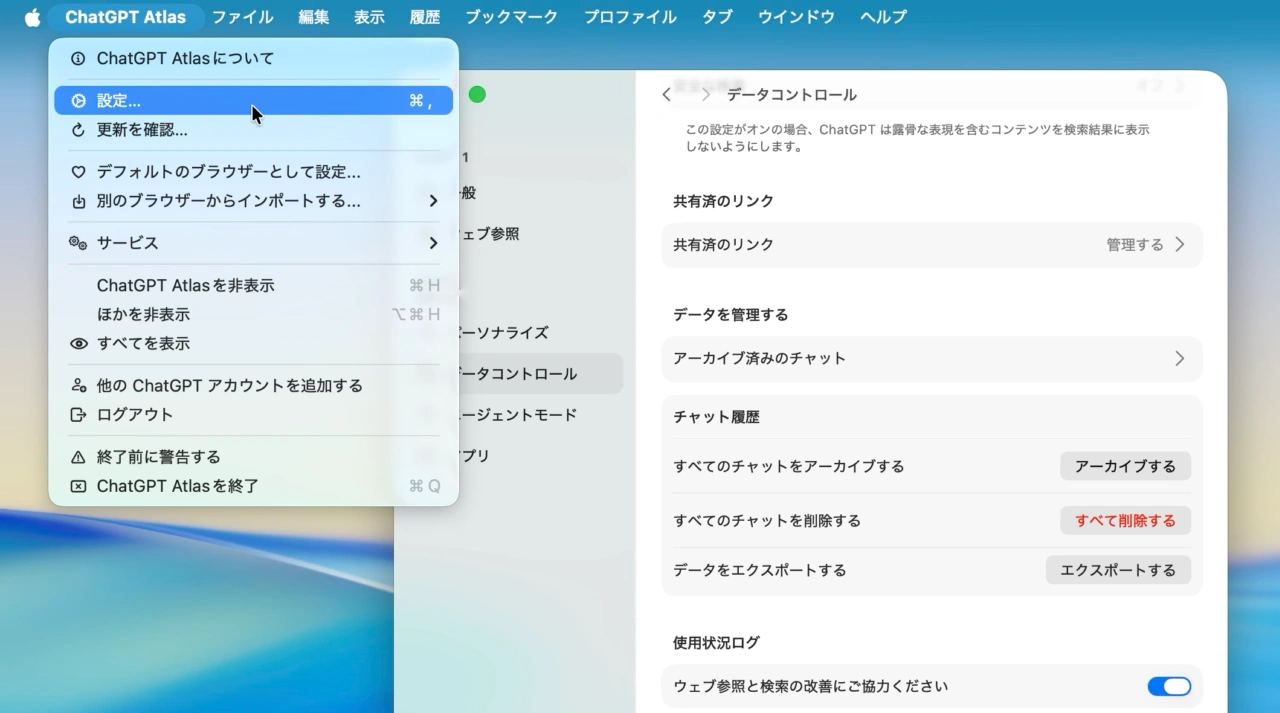Click the 使用状況ログ section heading
Screen dimensions: 1280x713
coord(717,642)
